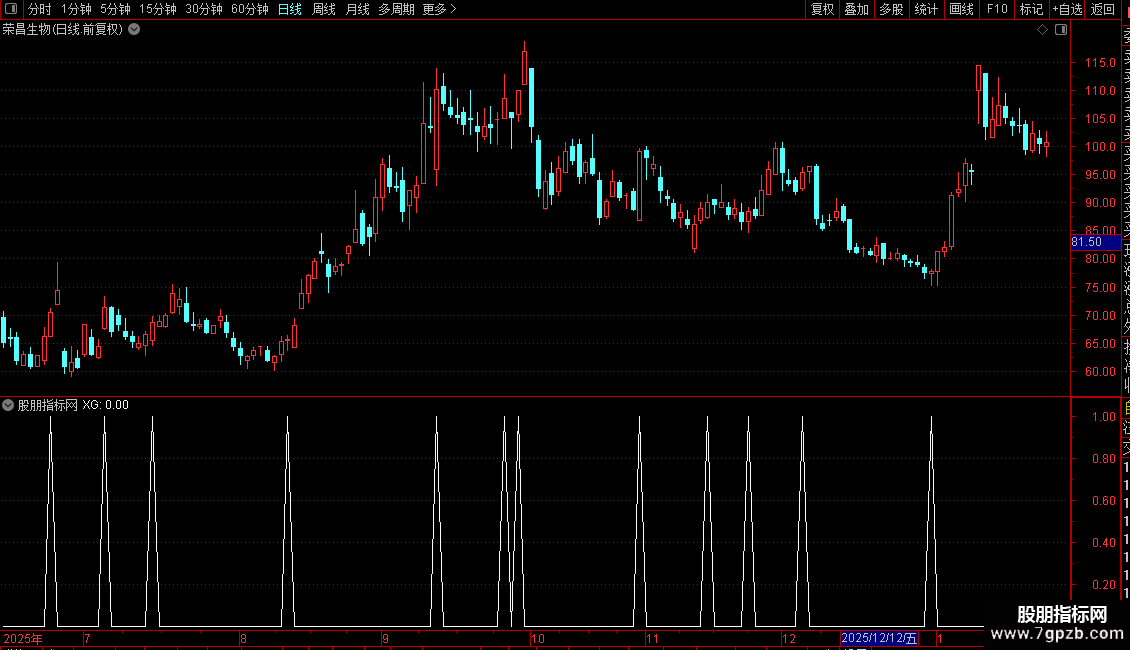Screen dimensions: 1130x650
Task: Open the 多周期 multi-period view
Action: click(396, 9)
